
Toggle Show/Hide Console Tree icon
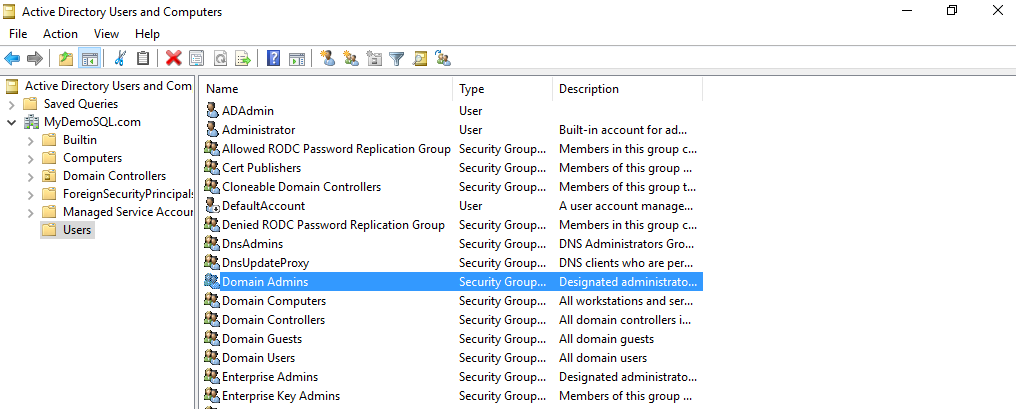[x=89, y=59]
